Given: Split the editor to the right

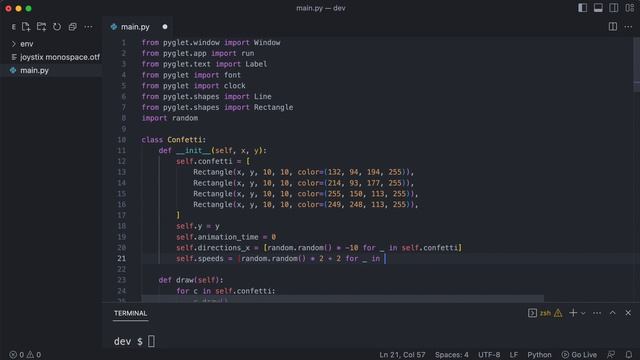Looking at the screenshot, I should 613,27.
